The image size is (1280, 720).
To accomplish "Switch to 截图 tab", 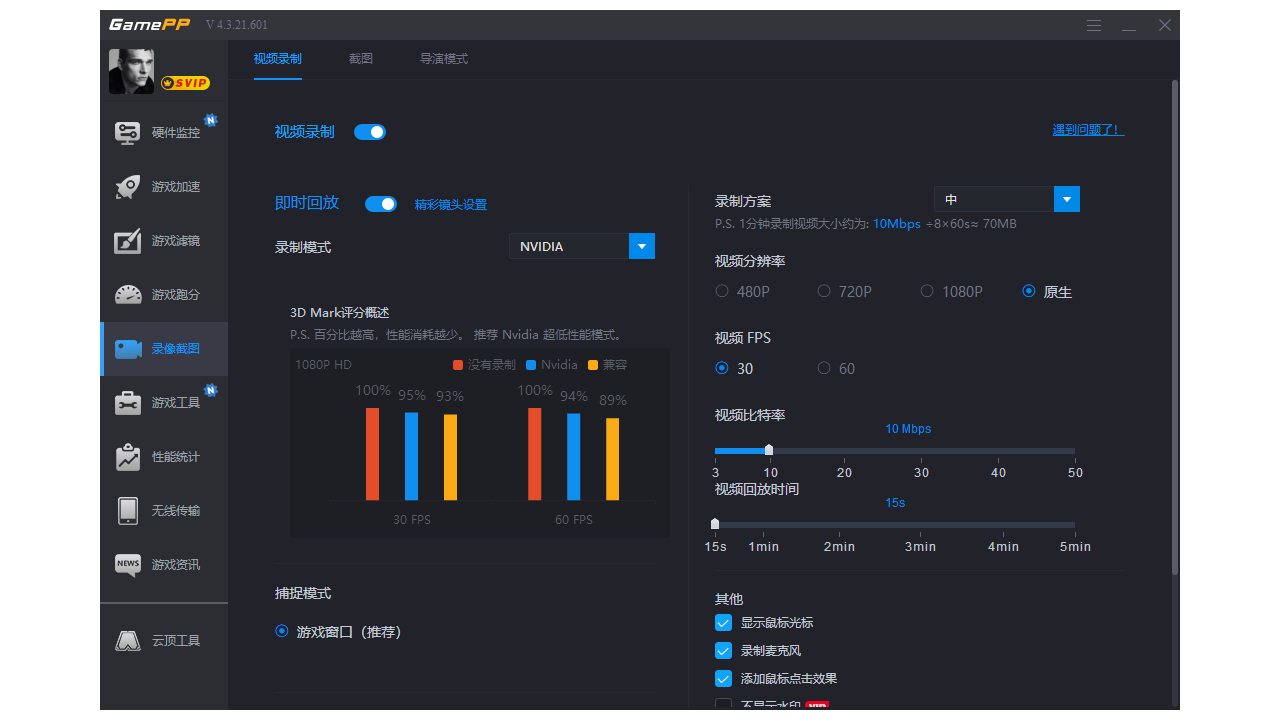I will point(361,59).
